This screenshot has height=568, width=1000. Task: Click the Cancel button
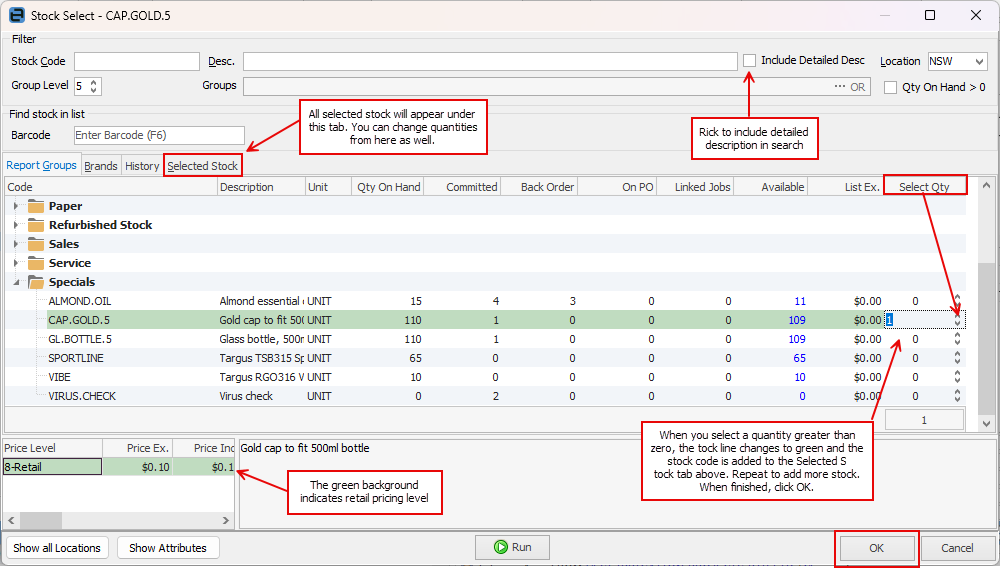(x=957, y=548)
